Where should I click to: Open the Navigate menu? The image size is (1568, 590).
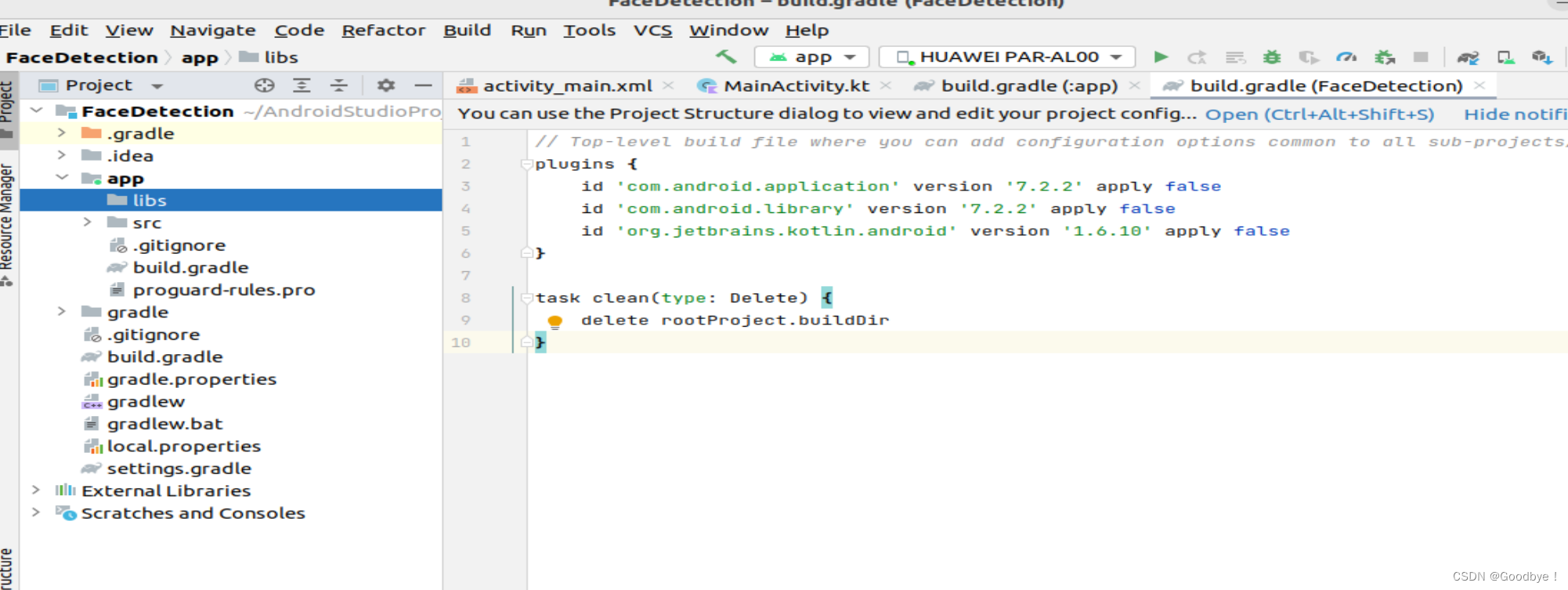click(213, 30)
